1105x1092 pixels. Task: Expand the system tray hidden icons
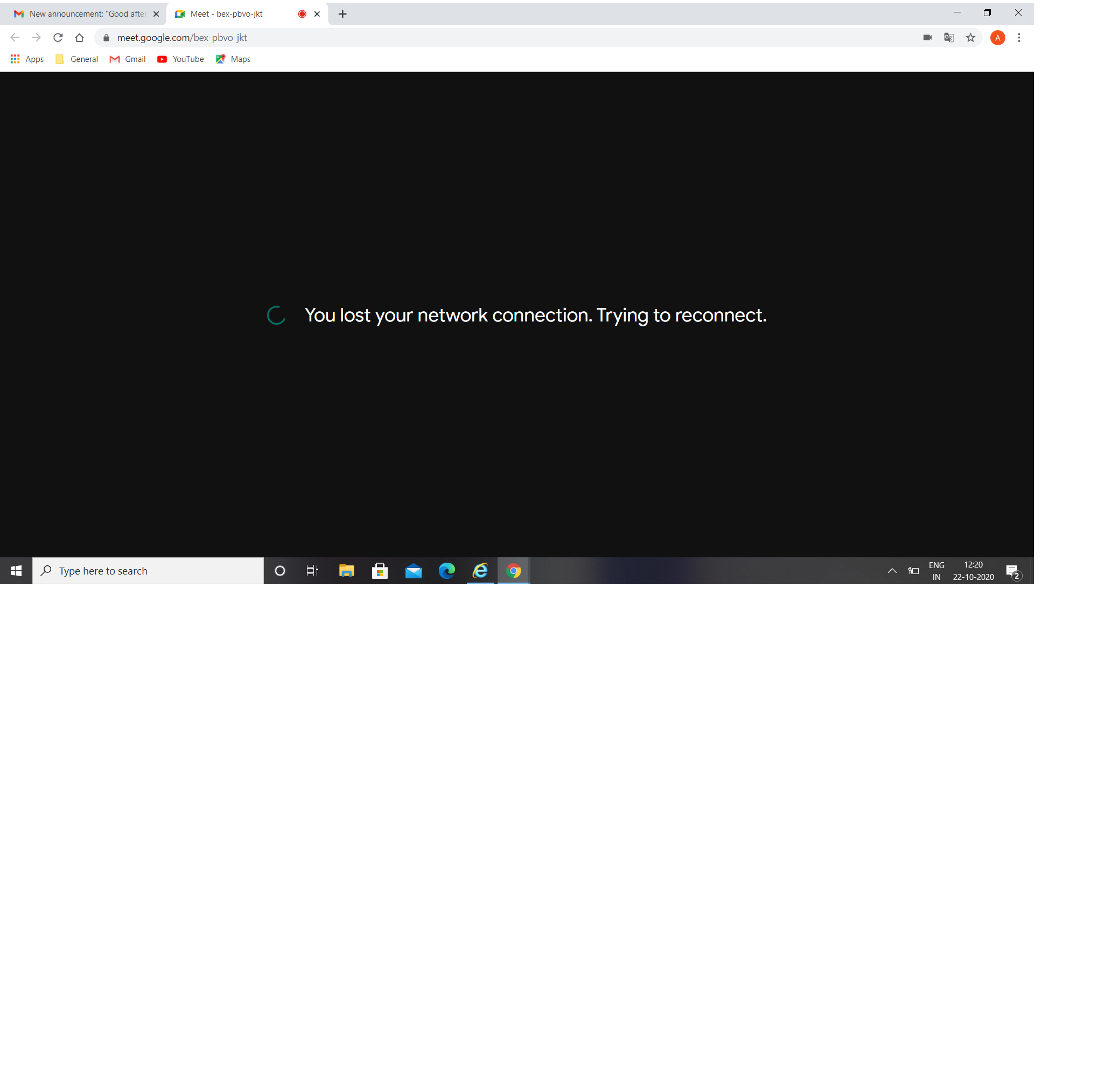click(x=890, y=571)
